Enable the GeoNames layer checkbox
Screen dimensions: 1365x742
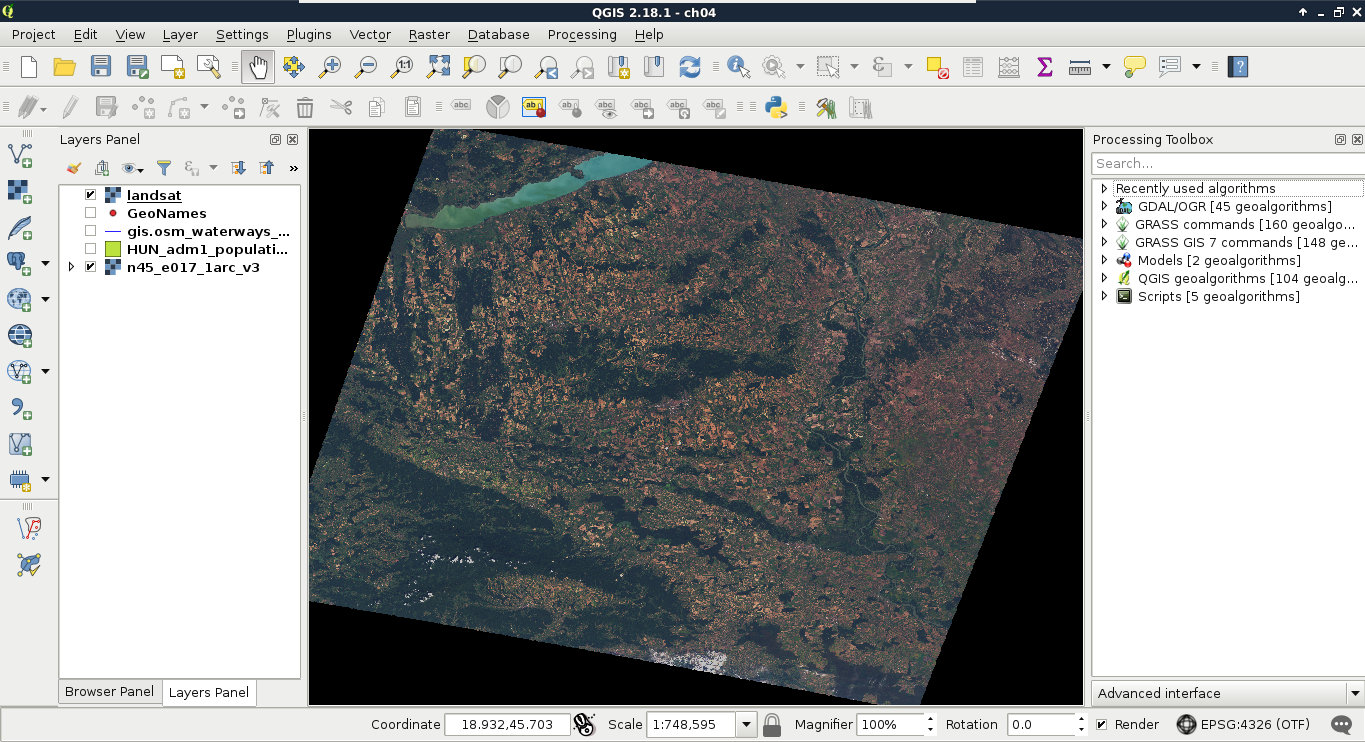pos(91,213)
